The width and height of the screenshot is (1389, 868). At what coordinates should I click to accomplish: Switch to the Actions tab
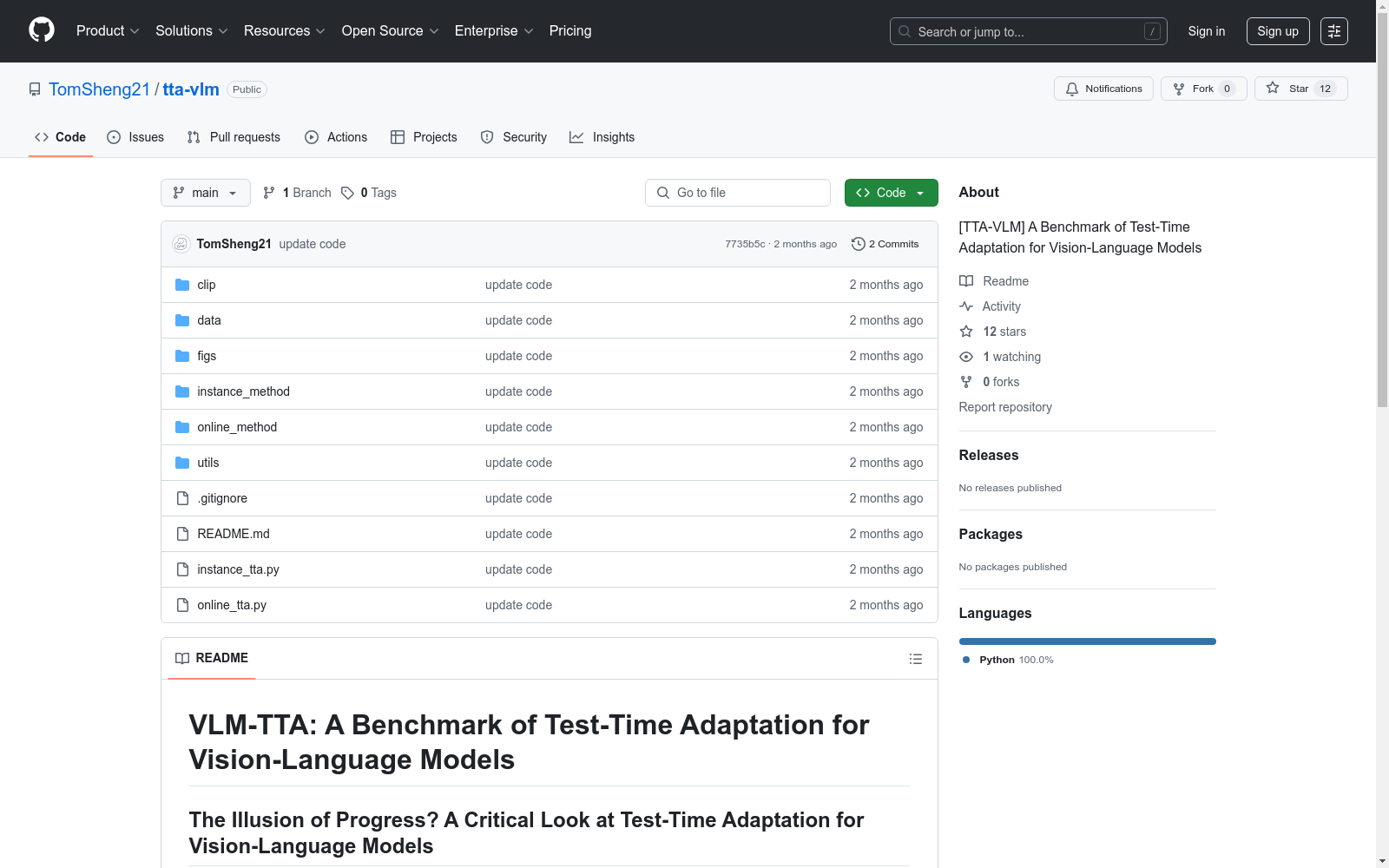click(336, 137)
